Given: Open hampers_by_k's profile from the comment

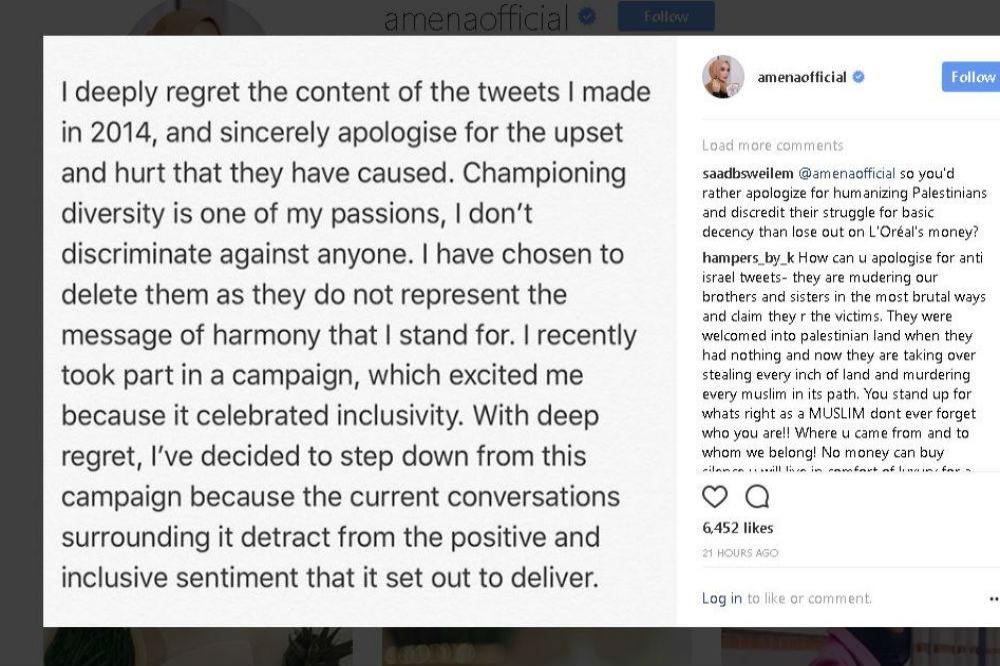Looking at the screenshot, I should (x=748, y=258).
